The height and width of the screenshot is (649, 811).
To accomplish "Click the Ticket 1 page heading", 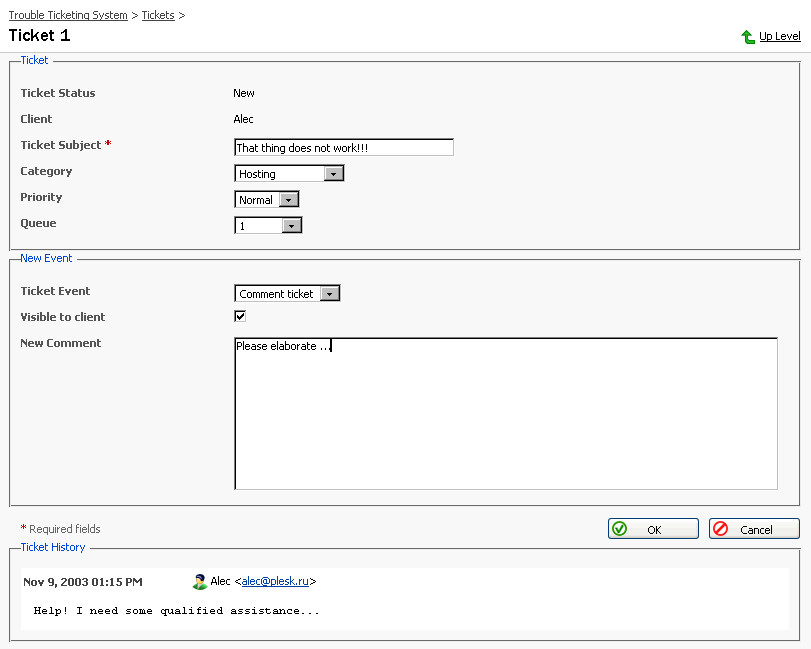I will [x=40, y=36].
